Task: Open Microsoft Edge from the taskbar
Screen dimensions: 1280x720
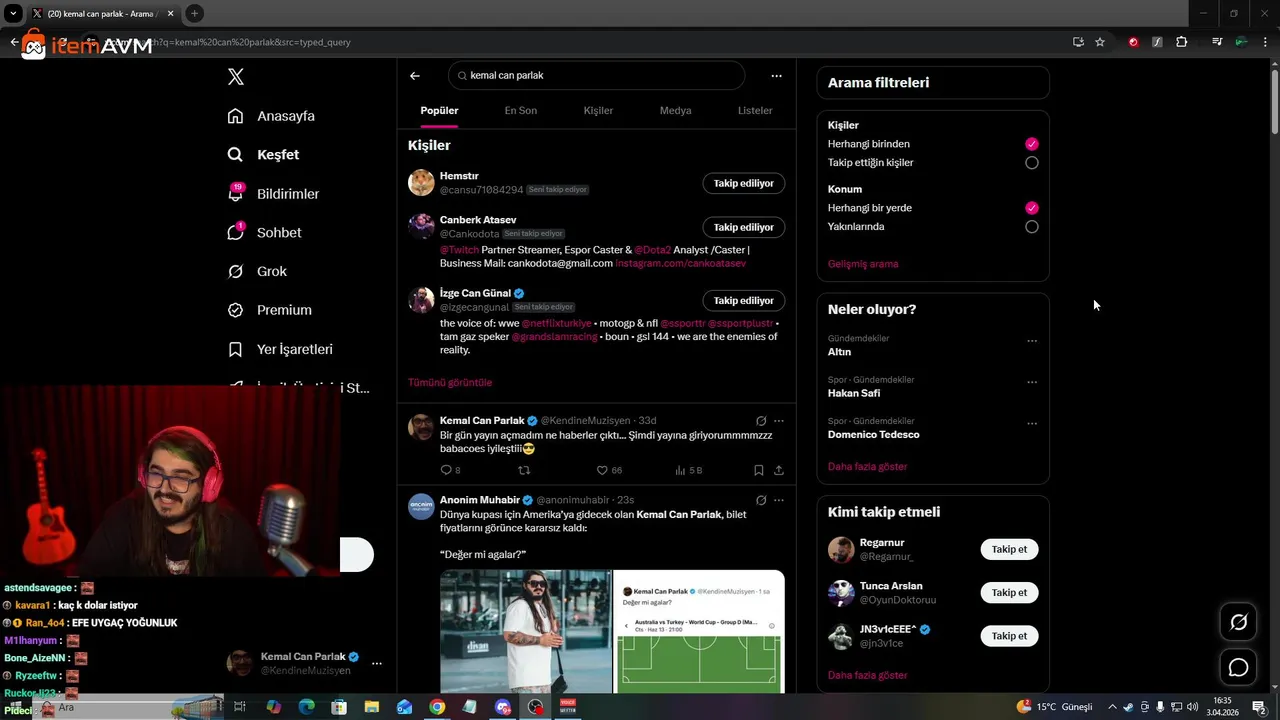Action: pos(306,707)
